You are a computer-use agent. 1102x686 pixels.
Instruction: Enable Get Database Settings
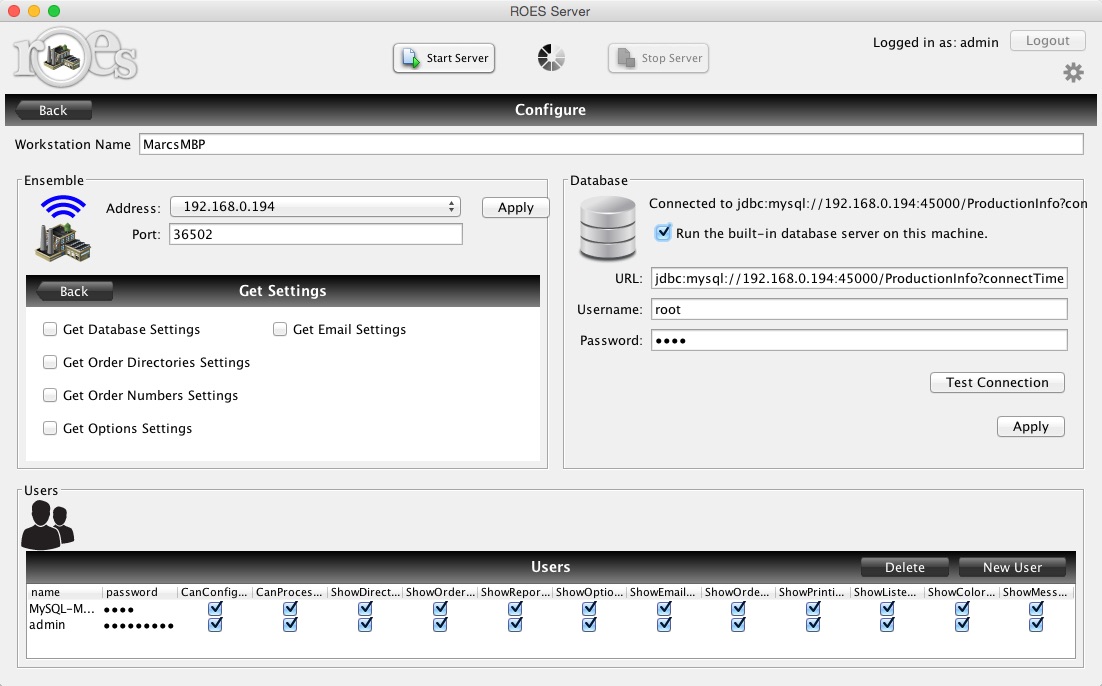pyautogui.click(x=49, y=329)
